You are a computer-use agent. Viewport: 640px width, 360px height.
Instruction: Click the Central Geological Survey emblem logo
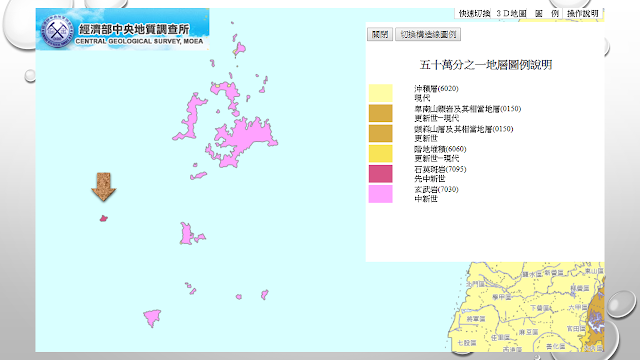coord(58,31)
